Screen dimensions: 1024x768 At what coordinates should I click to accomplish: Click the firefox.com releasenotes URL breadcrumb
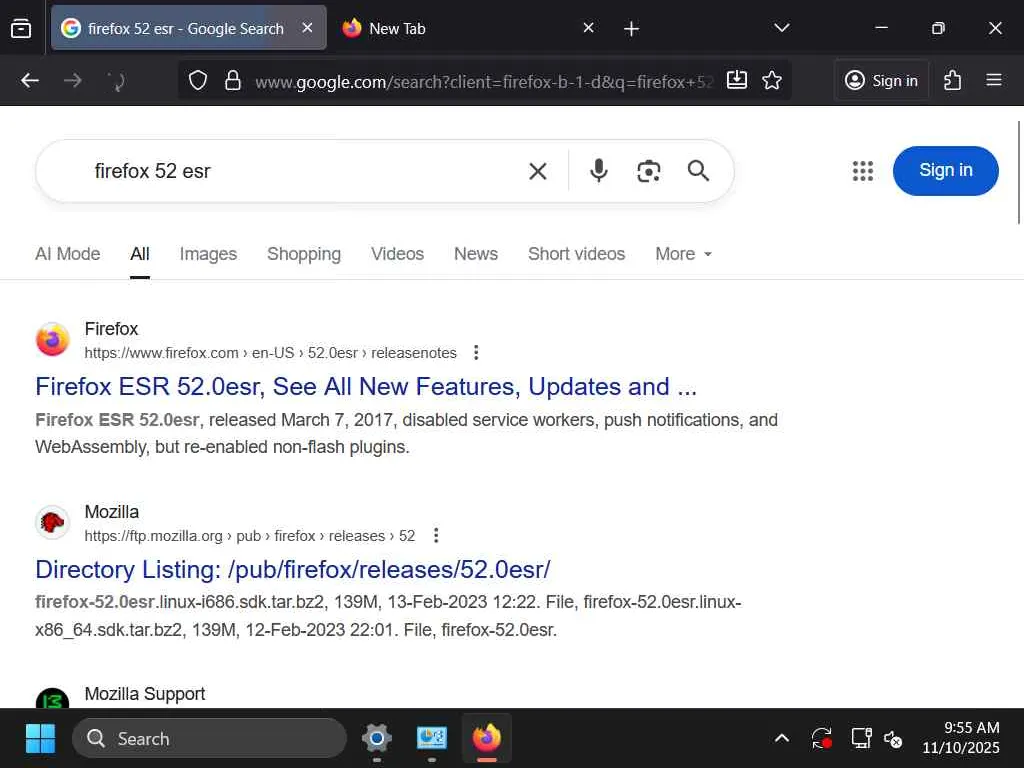[x=270, y=353]
